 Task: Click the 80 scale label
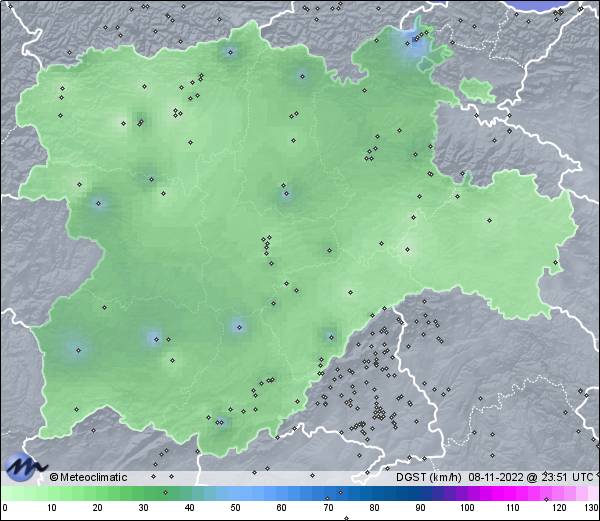click(x=374, y=508)
